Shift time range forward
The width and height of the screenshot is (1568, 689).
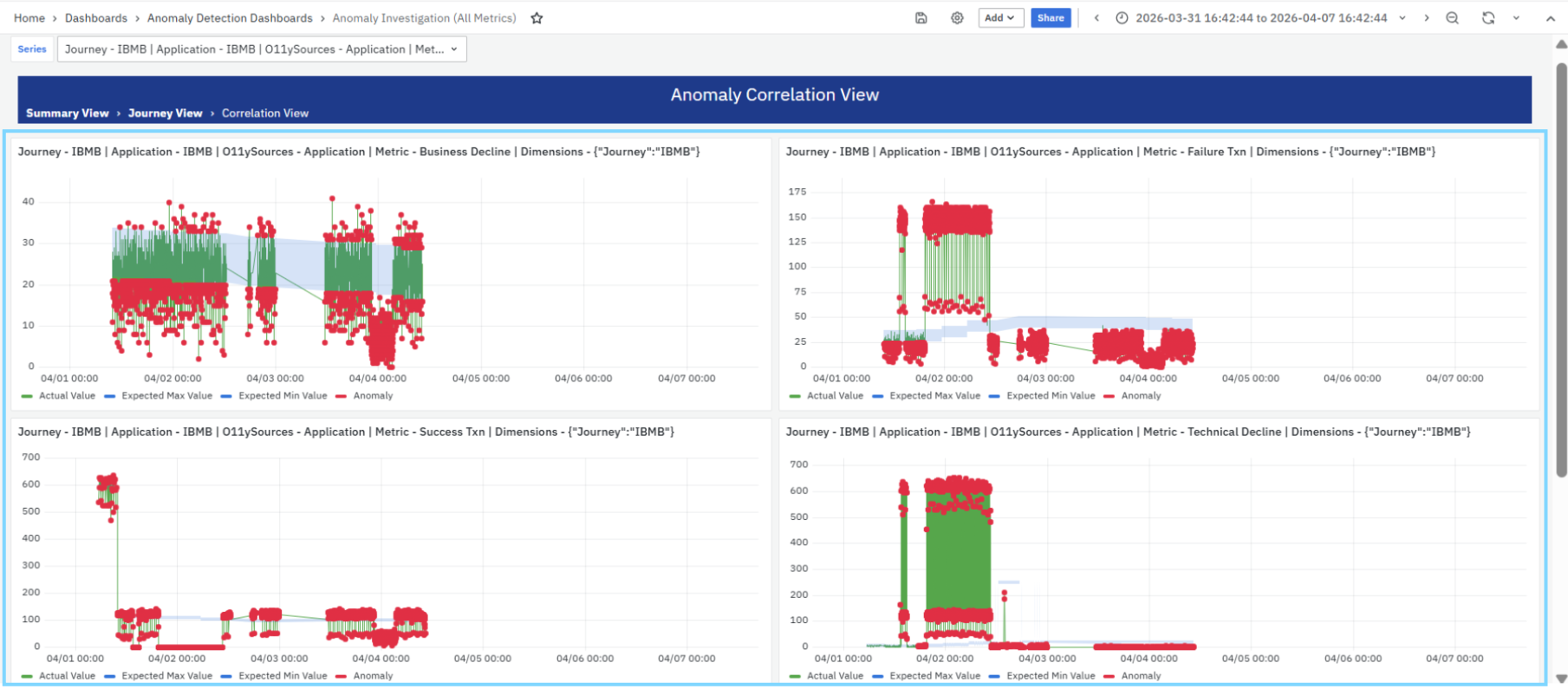(1427, 18)
